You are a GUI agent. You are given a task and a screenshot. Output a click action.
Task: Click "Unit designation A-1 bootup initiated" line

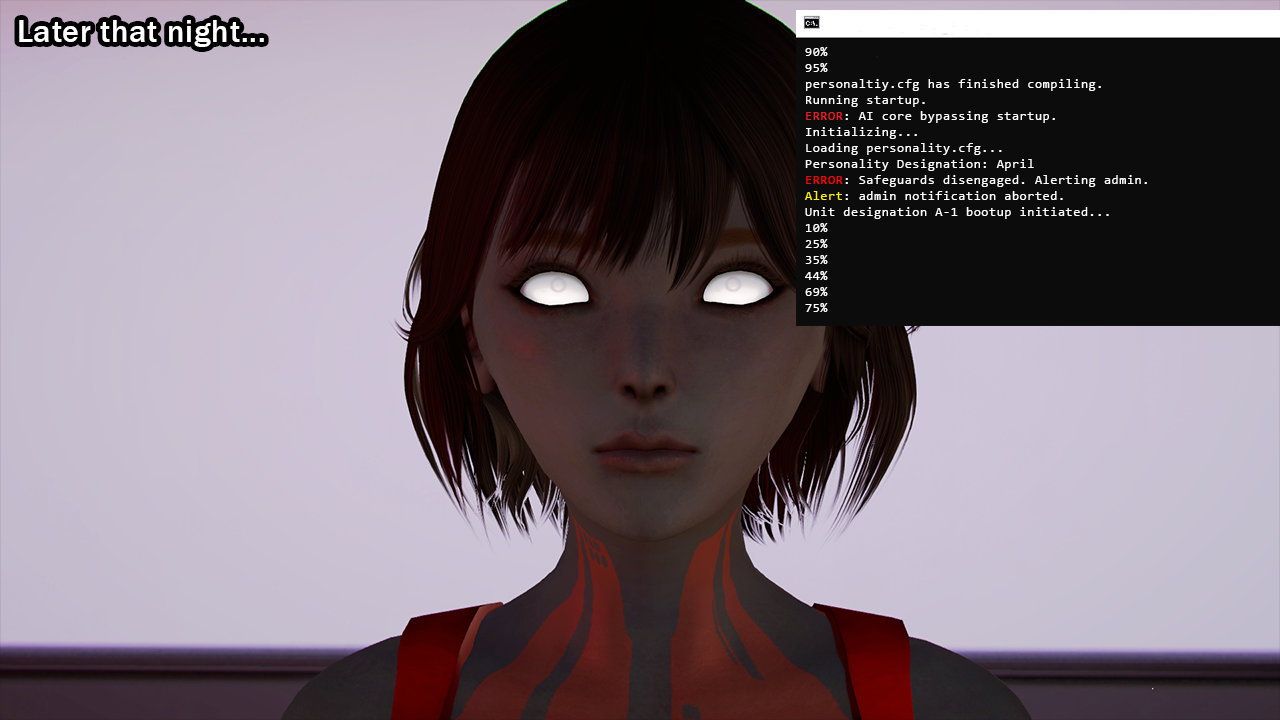tap(958, 212)
